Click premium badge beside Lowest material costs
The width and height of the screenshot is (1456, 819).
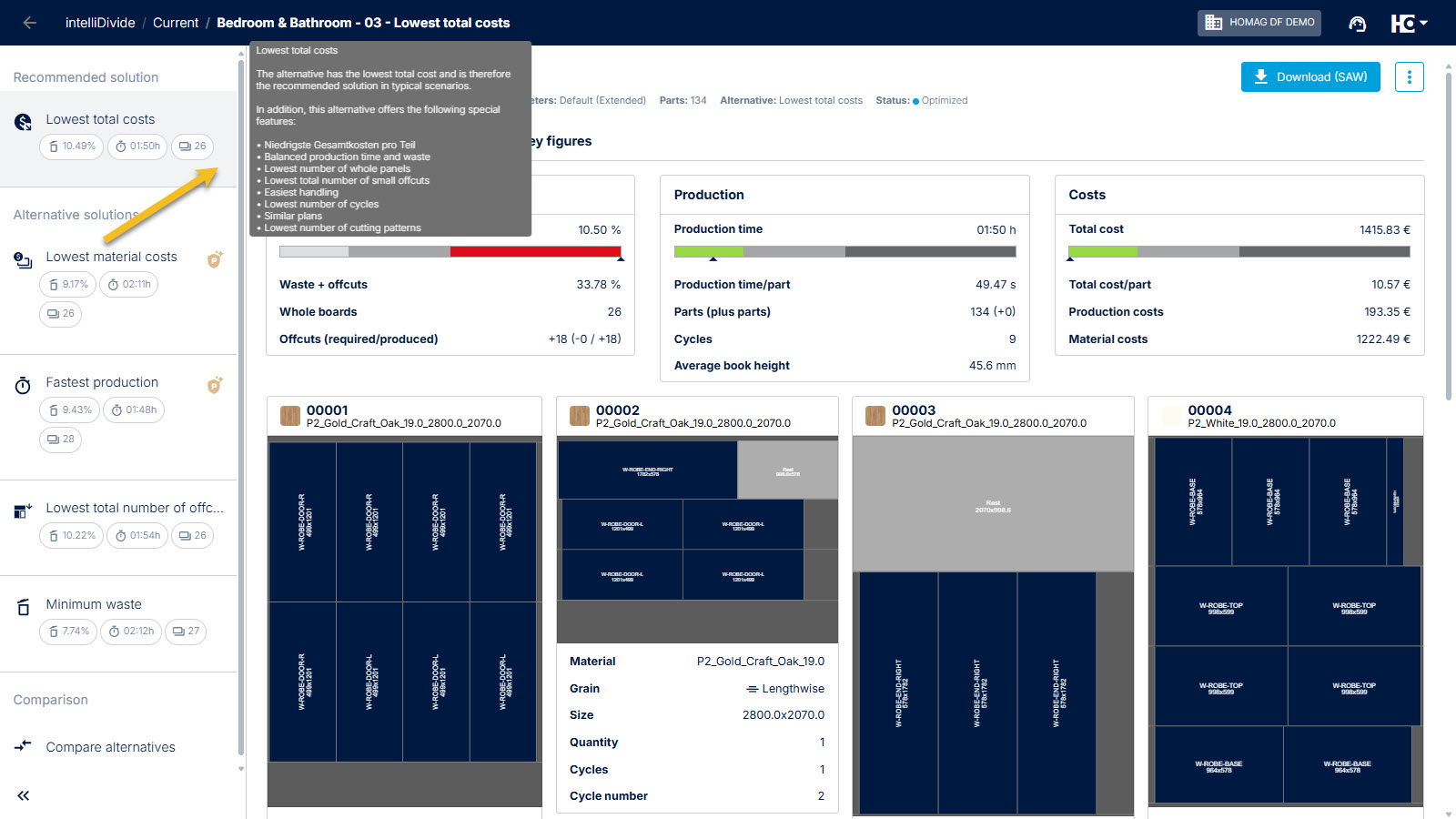point(215,259)
